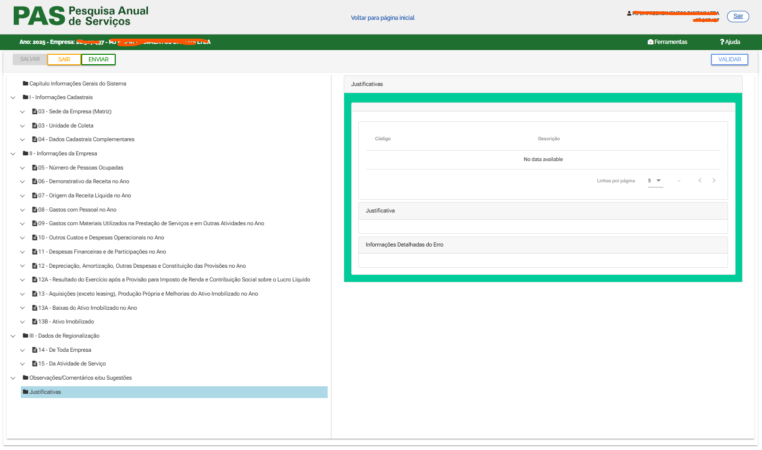Collapse III - Dados de Regionalização chevron
The width and height of the screenshot is (762, 450).
click(x=13, y=336)
